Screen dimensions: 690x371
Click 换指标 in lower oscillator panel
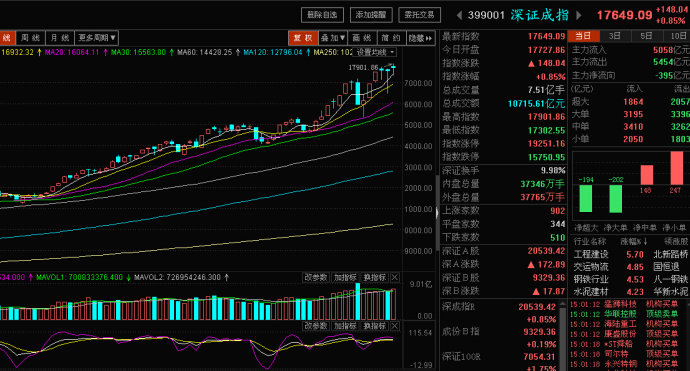374,326
